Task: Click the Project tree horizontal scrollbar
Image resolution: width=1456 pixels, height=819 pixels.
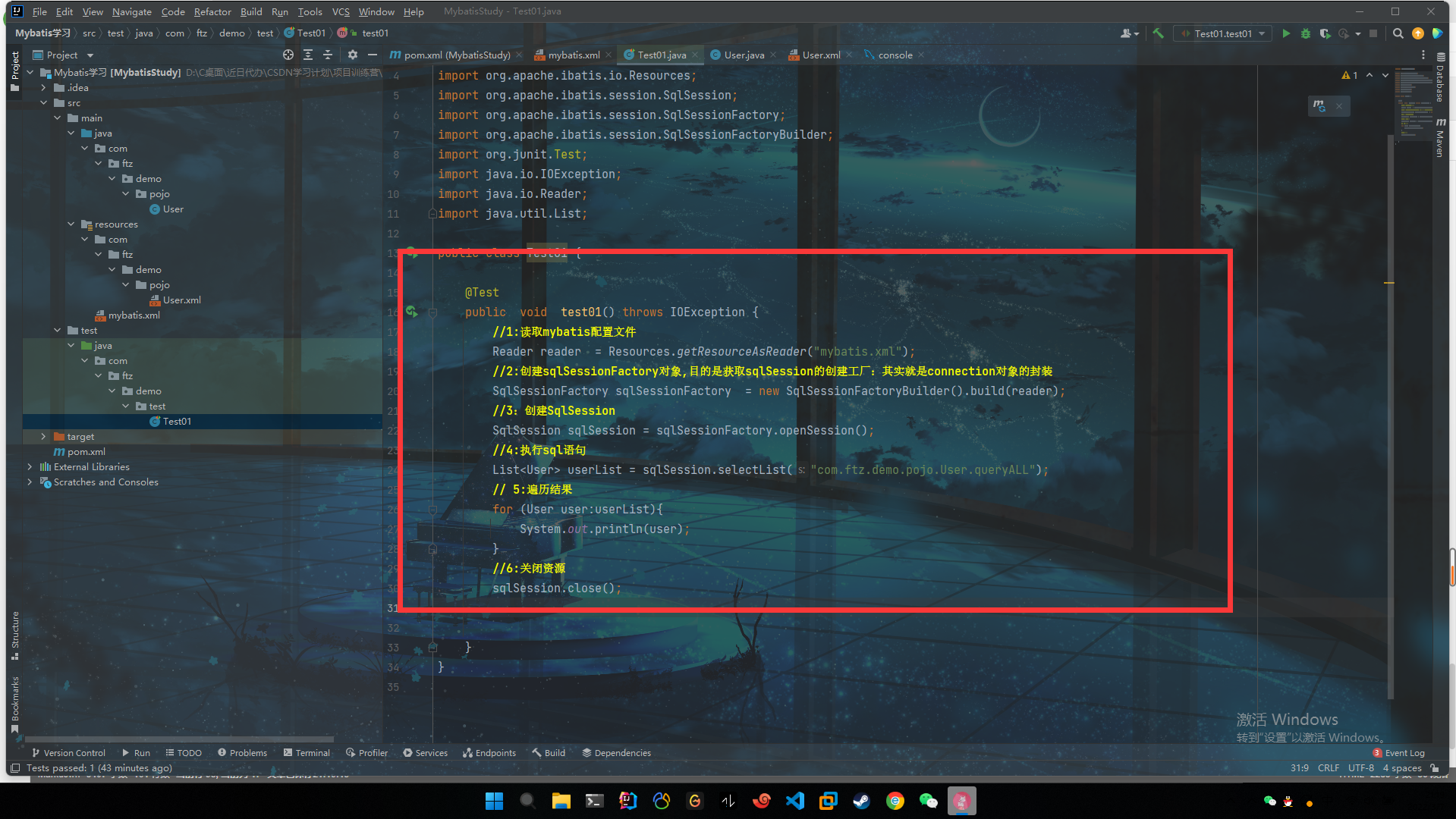Action: (179, 739)
